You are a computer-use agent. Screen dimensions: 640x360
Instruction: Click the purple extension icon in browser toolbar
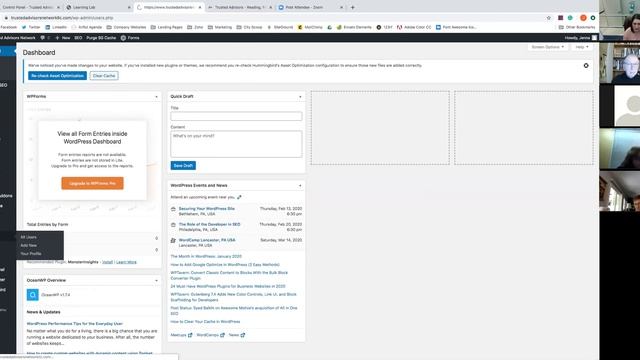(x=561, y=18)
